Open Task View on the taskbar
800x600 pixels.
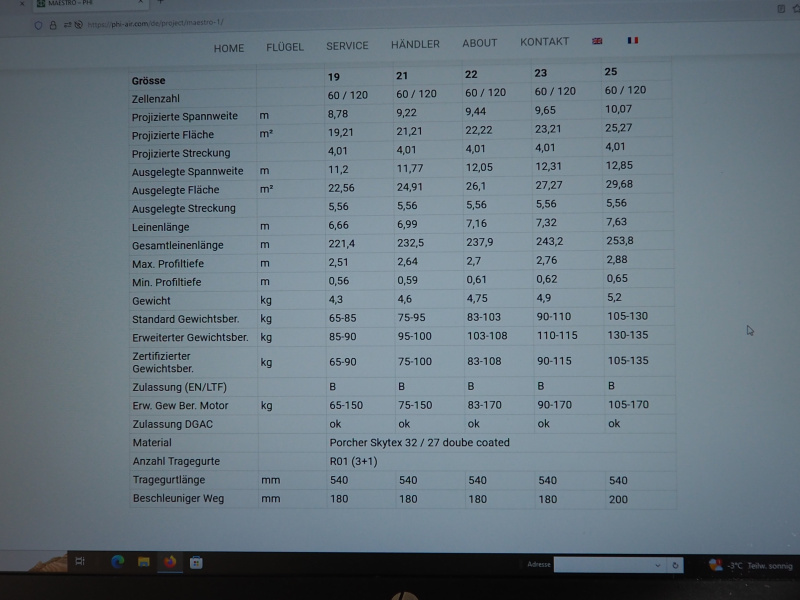pyautogui.click(x=80, y=561)
